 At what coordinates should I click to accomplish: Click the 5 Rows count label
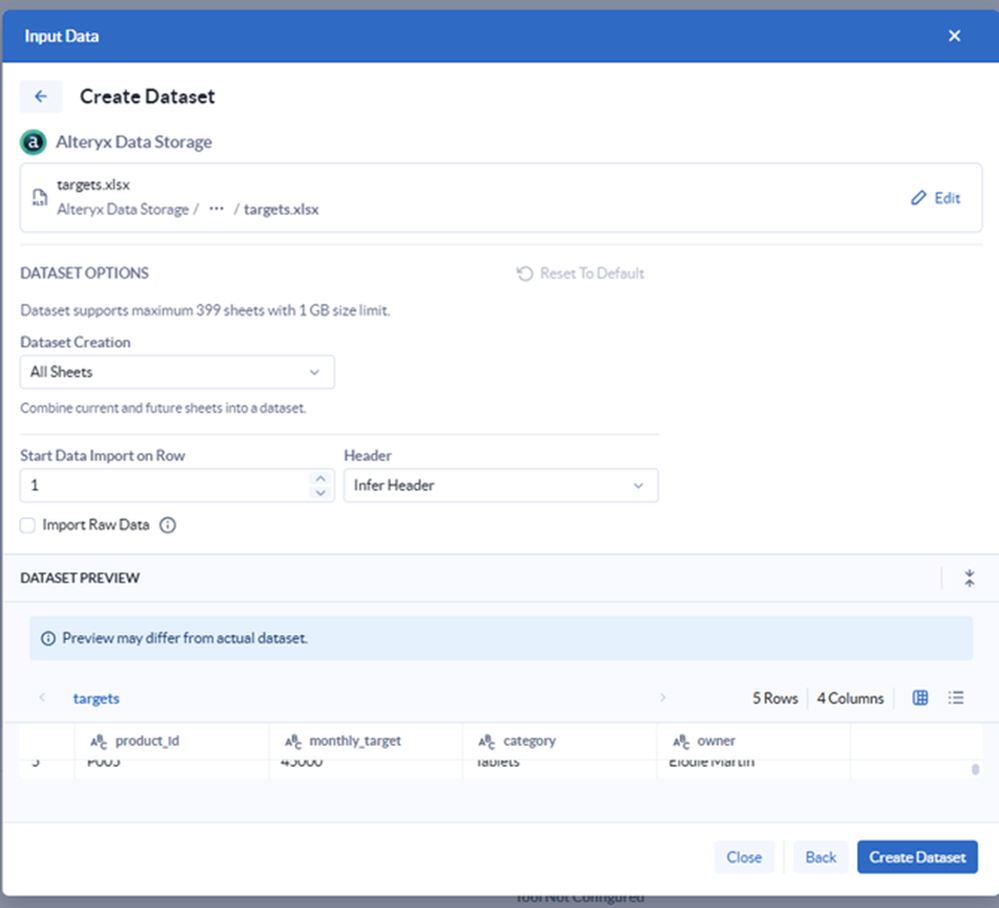tap(775, 698)
